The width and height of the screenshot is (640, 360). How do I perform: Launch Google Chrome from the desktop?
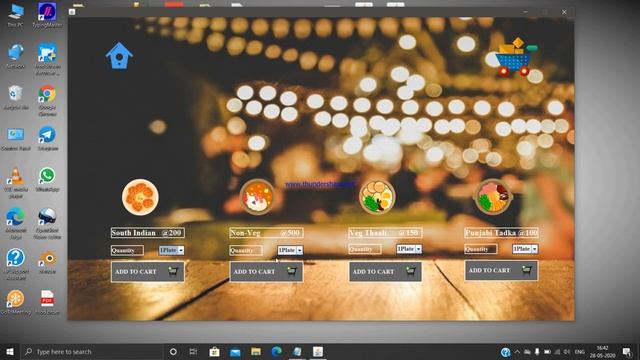tap(47, 100)
